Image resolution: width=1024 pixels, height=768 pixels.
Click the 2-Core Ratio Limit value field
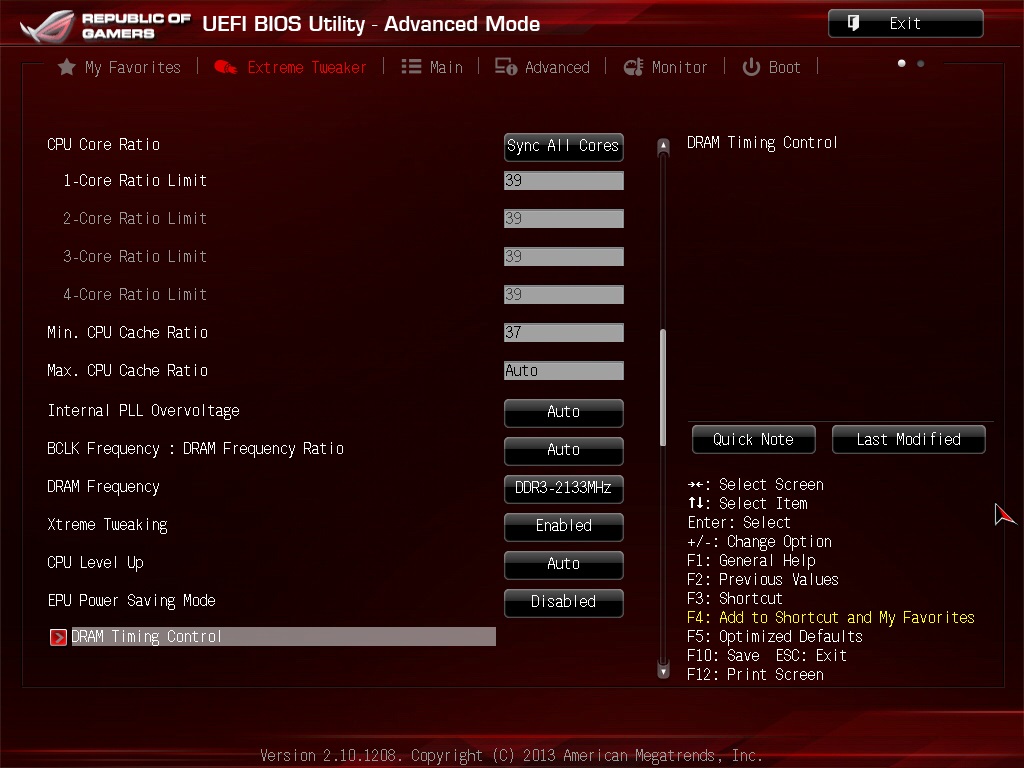pyautogui.click(x=564, y=219)
